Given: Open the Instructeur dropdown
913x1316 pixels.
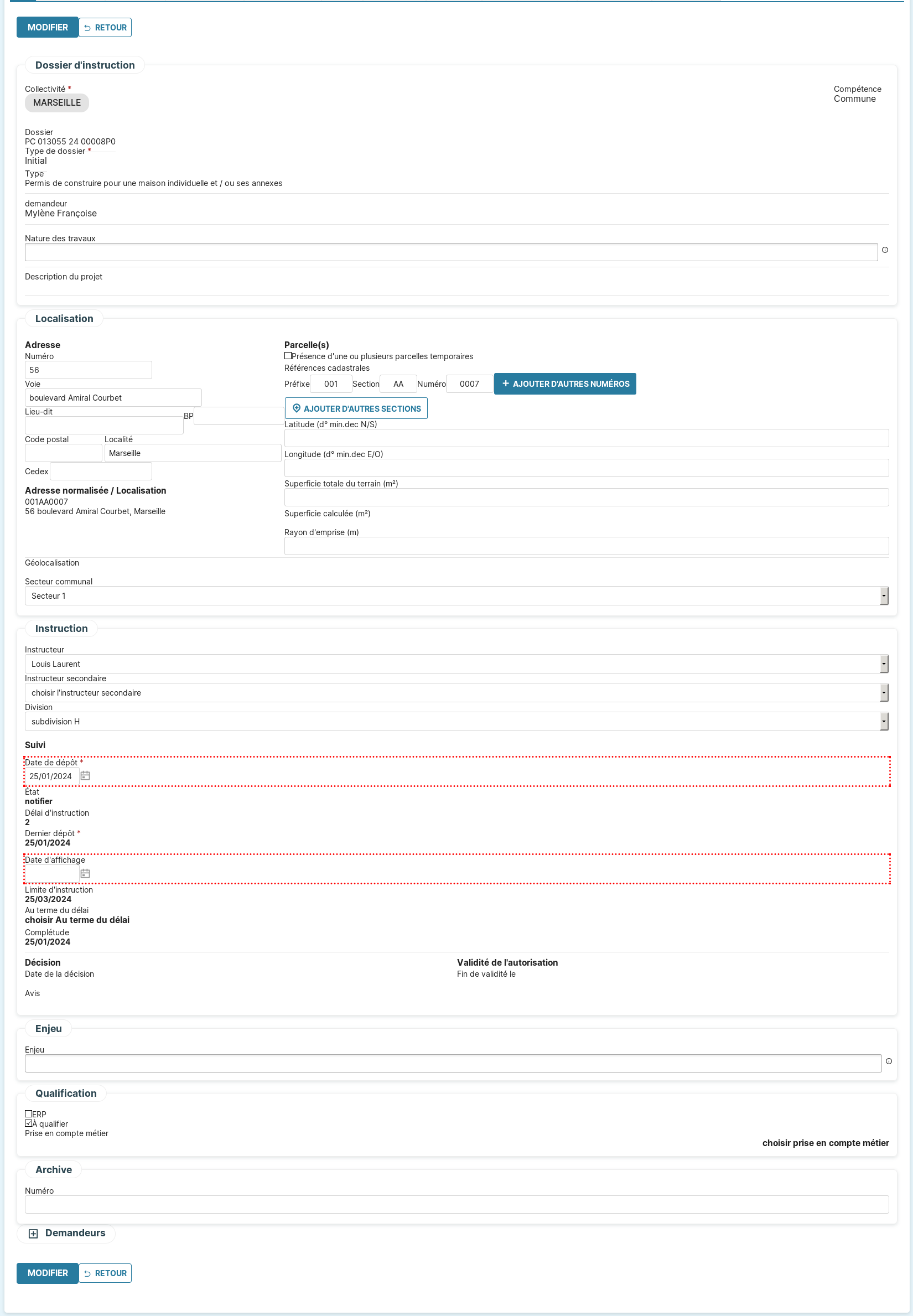Looking at the screenshot, I should tap(456, 664).
